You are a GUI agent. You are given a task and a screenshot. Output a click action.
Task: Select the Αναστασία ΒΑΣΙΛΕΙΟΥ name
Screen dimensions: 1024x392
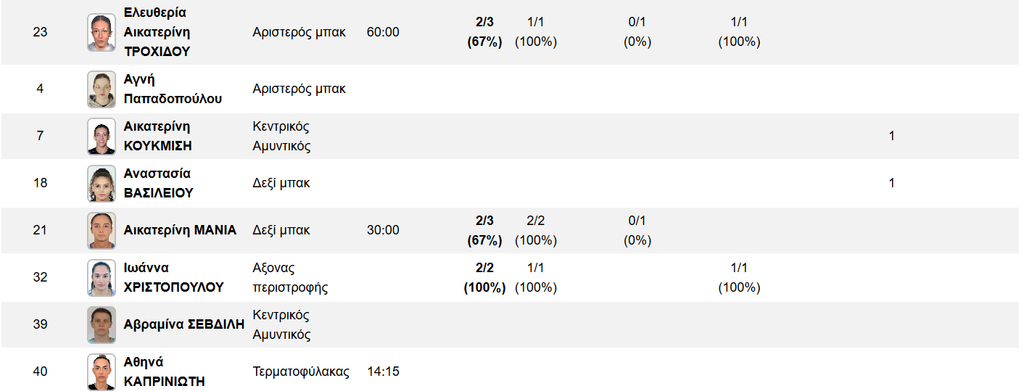tap(158, 183)
